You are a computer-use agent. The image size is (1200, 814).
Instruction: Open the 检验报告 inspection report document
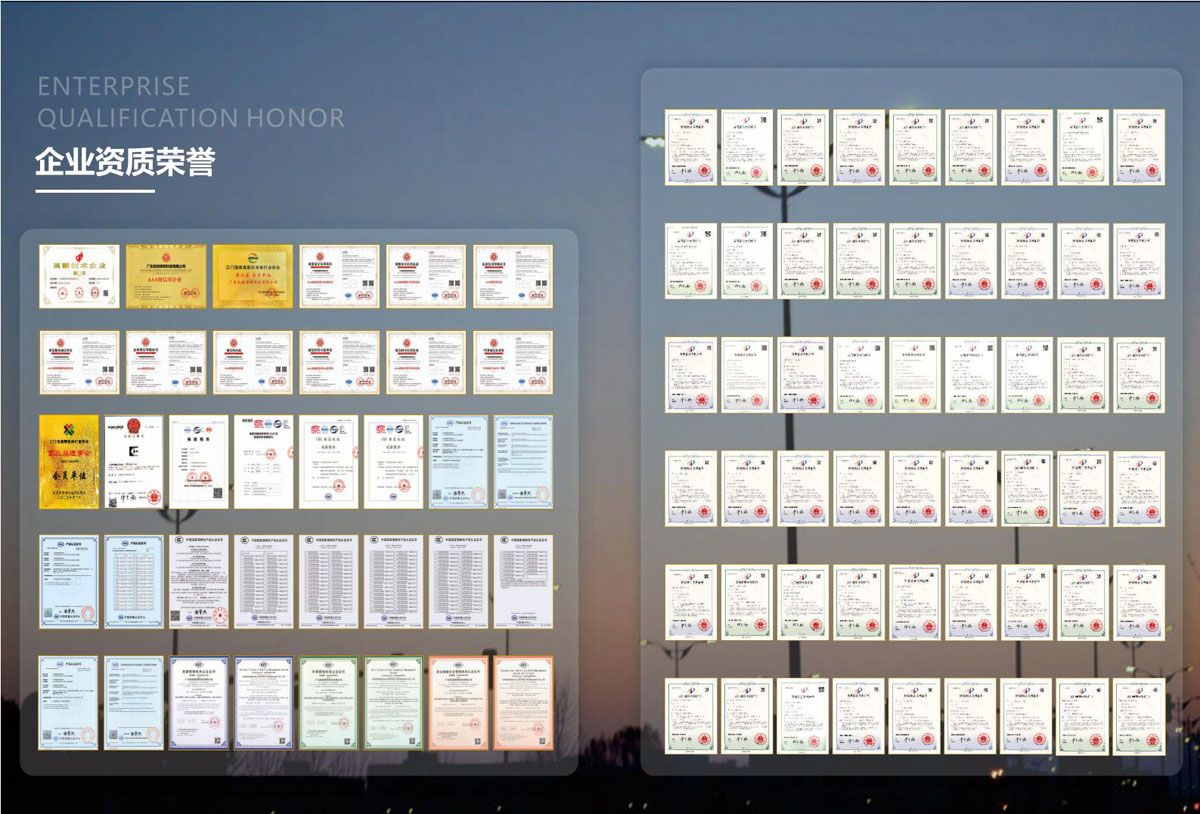pyautogui.click(x=198, y=461)
